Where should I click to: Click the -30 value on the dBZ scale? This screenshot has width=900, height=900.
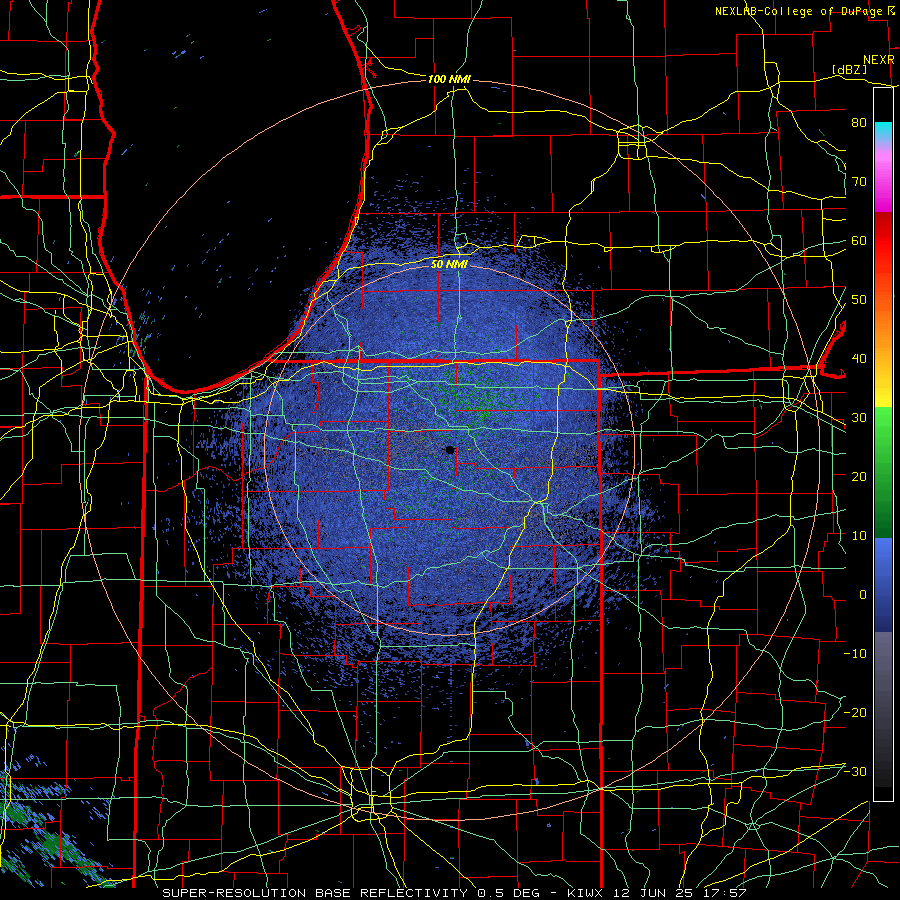point(855,771)
